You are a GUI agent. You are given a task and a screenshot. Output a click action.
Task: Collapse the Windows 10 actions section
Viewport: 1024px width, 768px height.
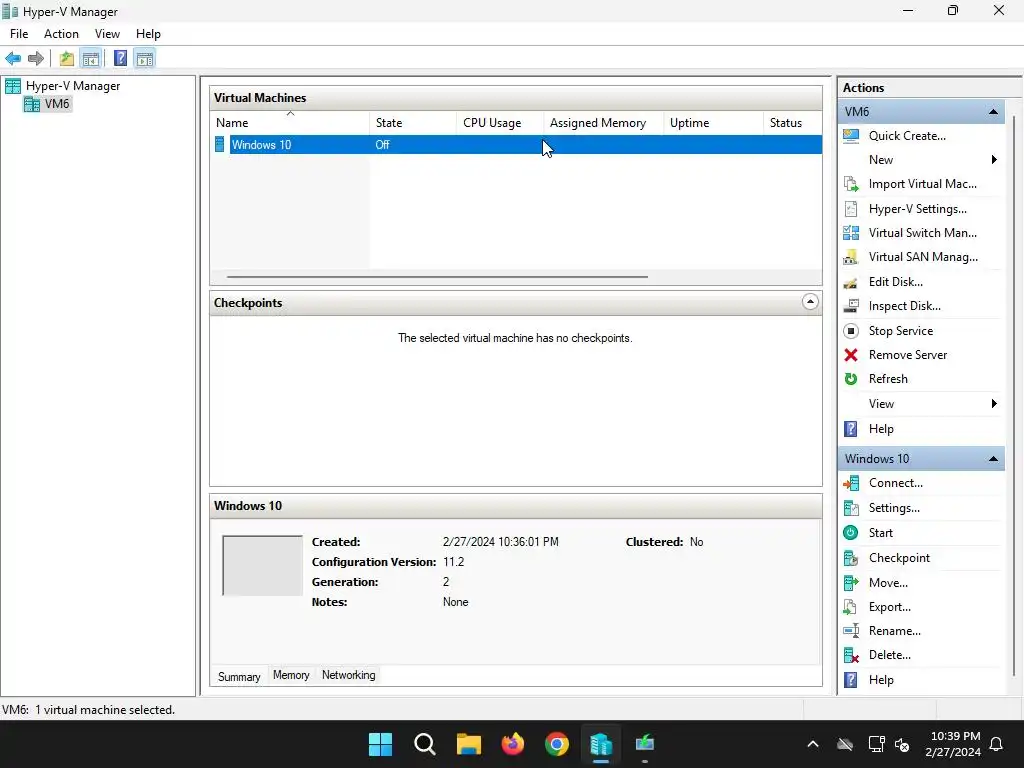(993, 458)
